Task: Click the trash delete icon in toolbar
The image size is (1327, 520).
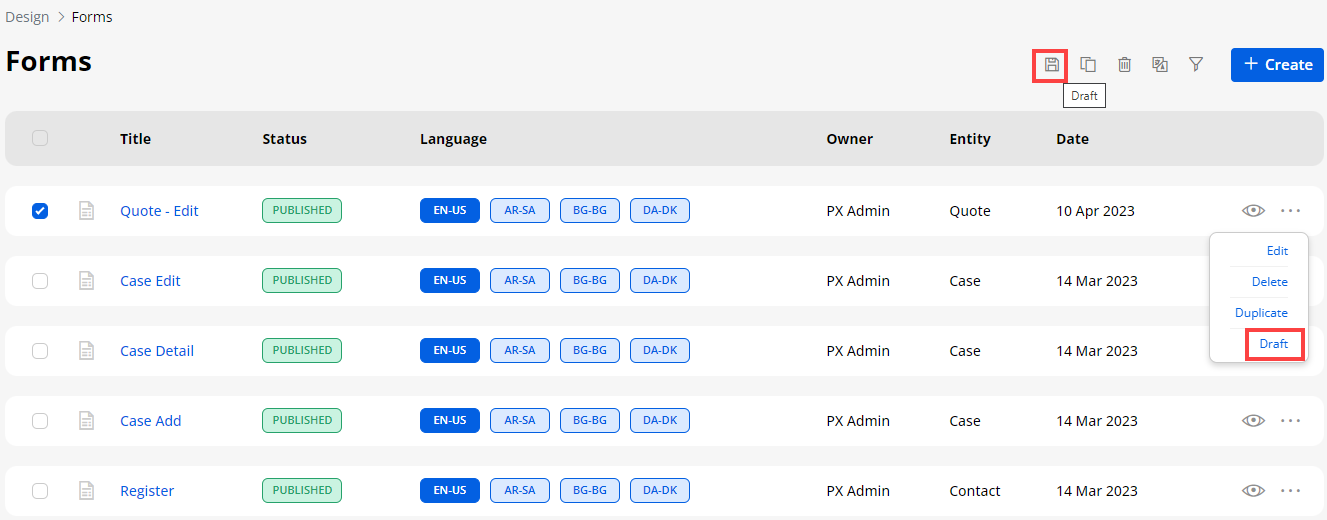Action: (1124, 65)
